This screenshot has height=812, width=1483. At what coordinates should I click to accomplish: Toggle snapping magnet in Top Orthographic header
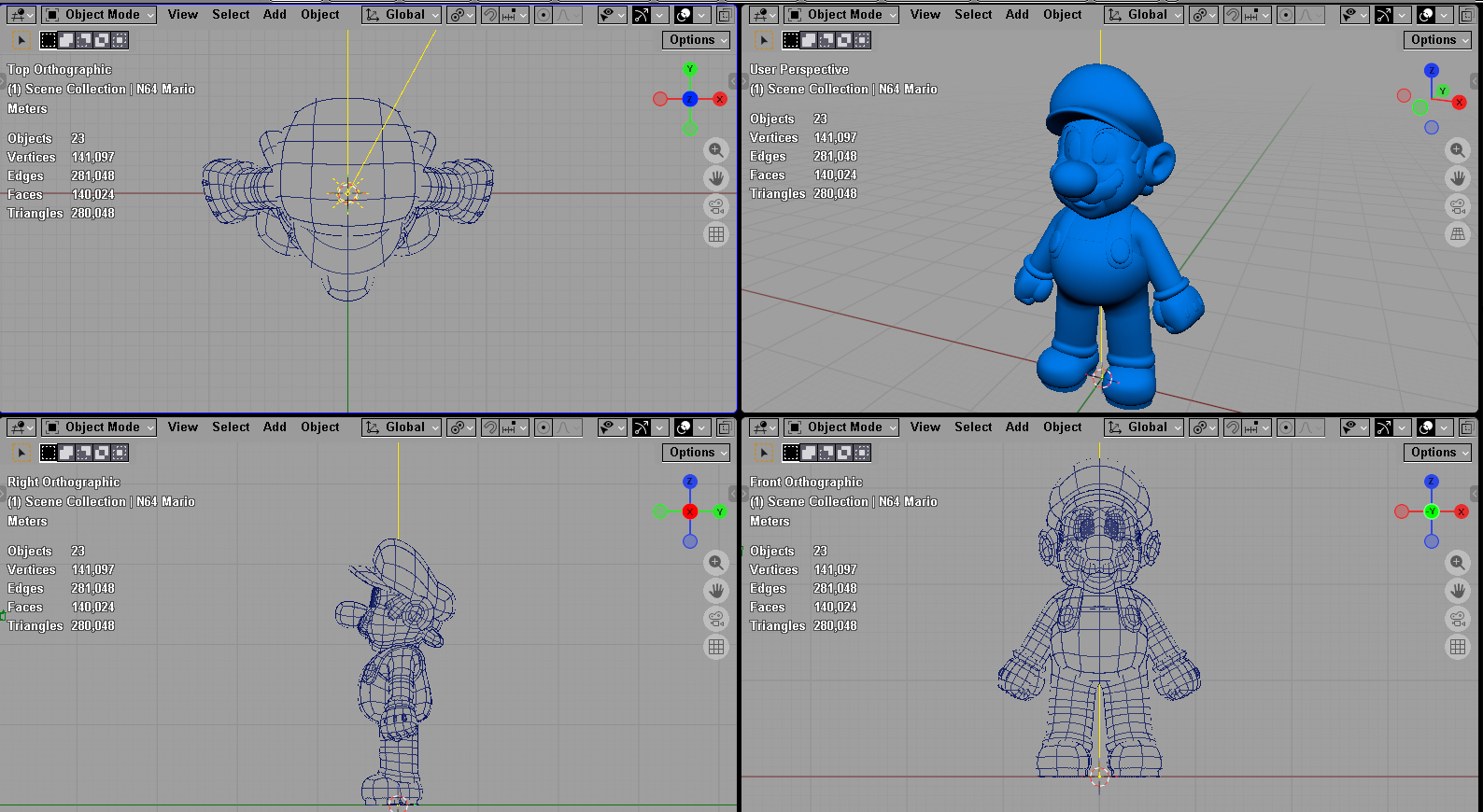[x=490, y=15]
